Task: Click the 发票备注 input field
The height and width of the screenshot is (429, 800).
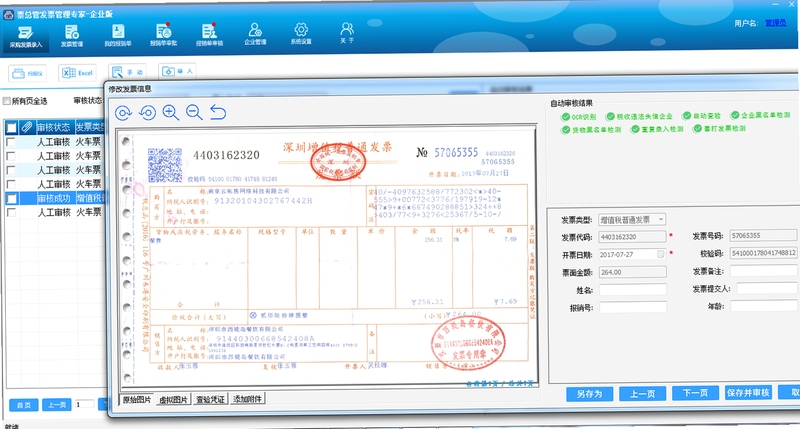Action: pos(764,270)
